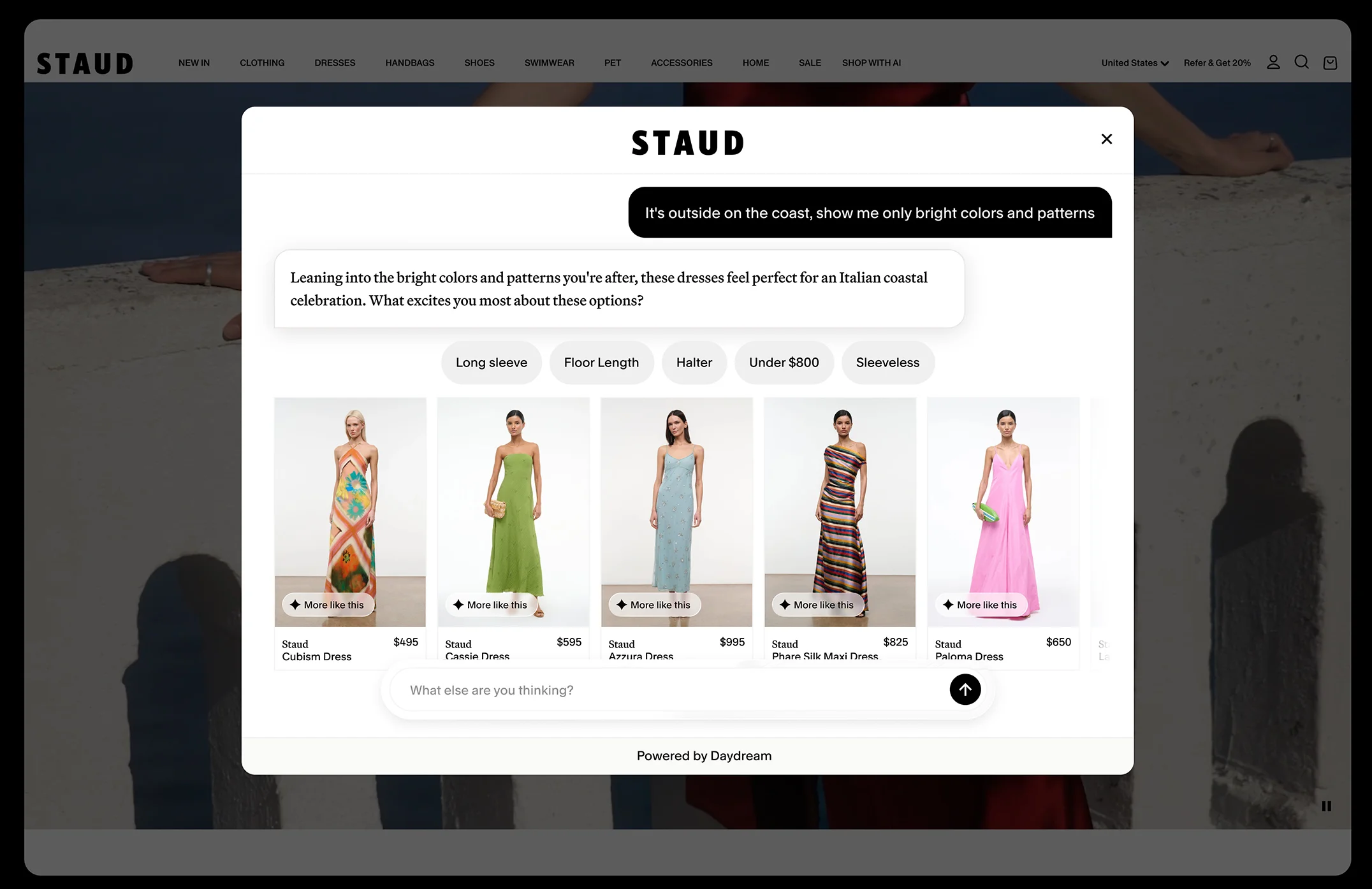Click the $995 price
Screen dimensions: 1372x889
click(732, 642)
